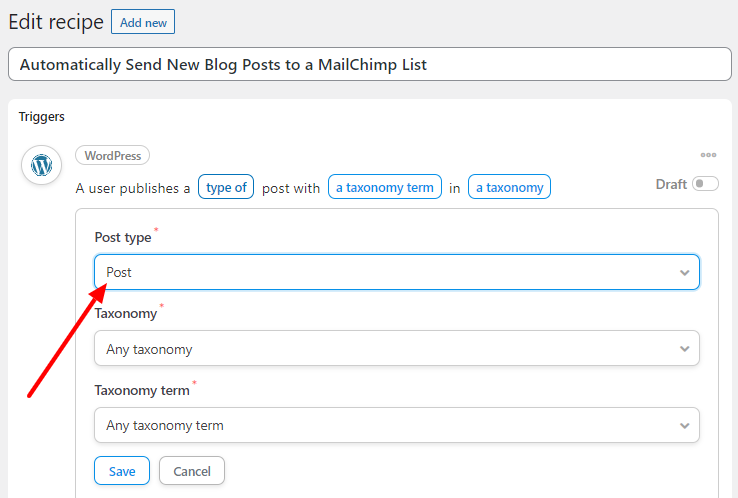Click the Draft status label
738x498 pixels.
click(x=671, y=184)
